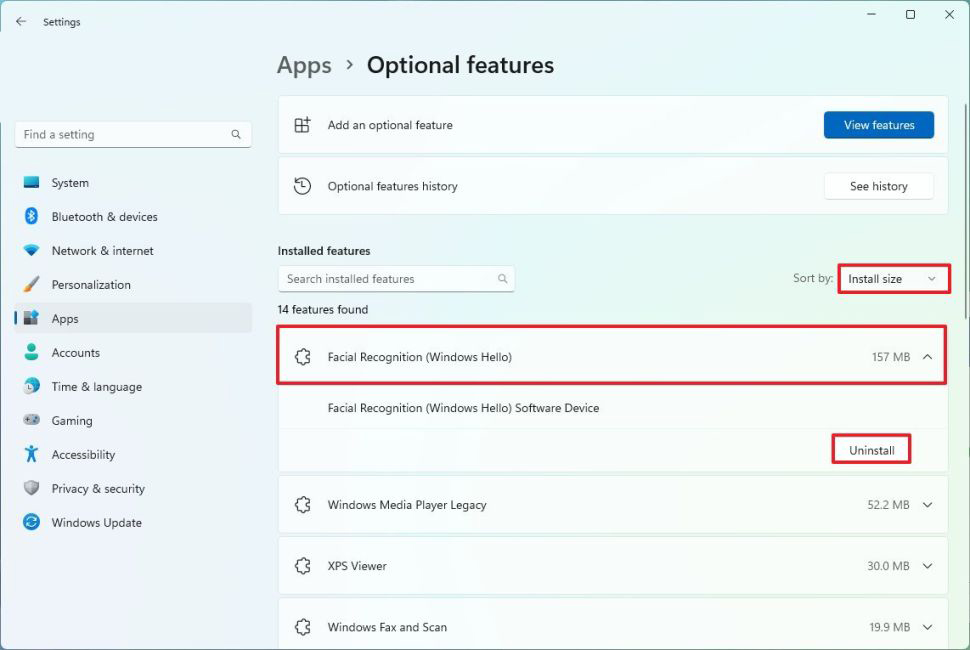The image size is (970, 650).
Task: Open the Sort by Install size dropdown
Action: tap(892, 279)
